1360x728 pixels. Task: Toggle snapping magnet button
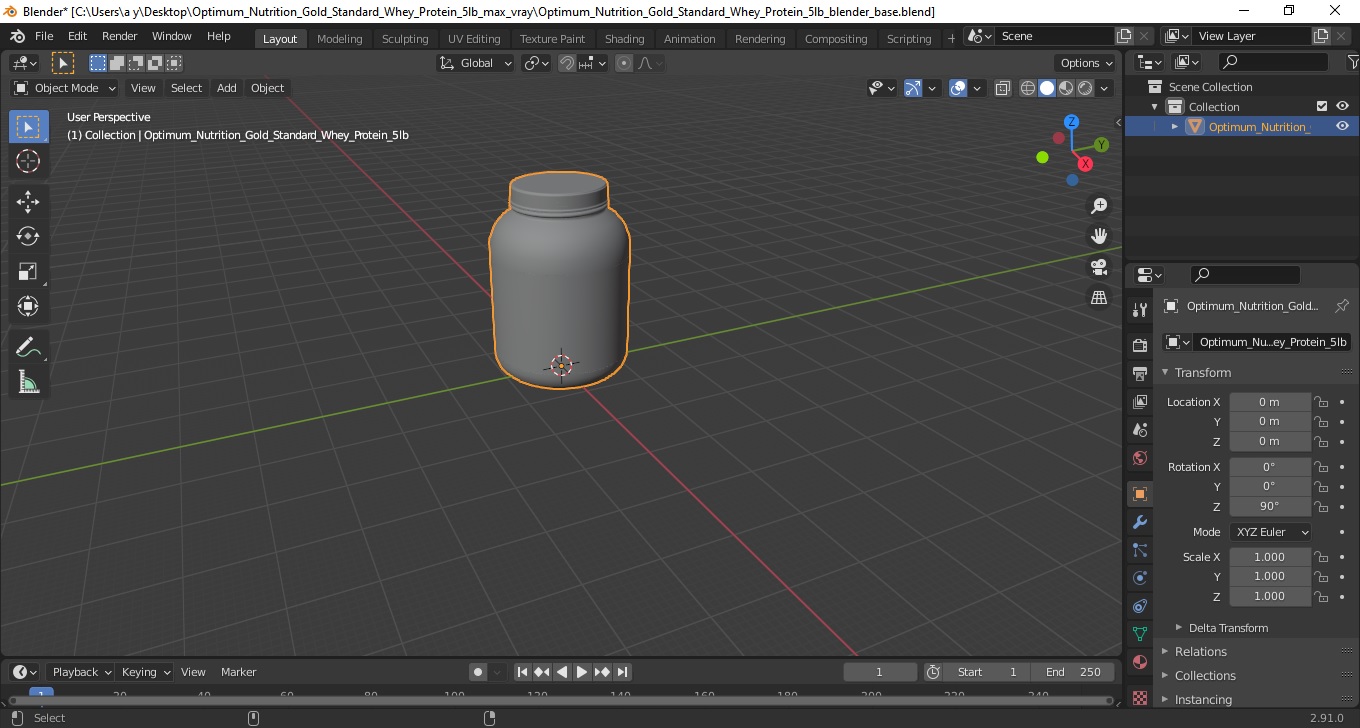coord(567,63)
